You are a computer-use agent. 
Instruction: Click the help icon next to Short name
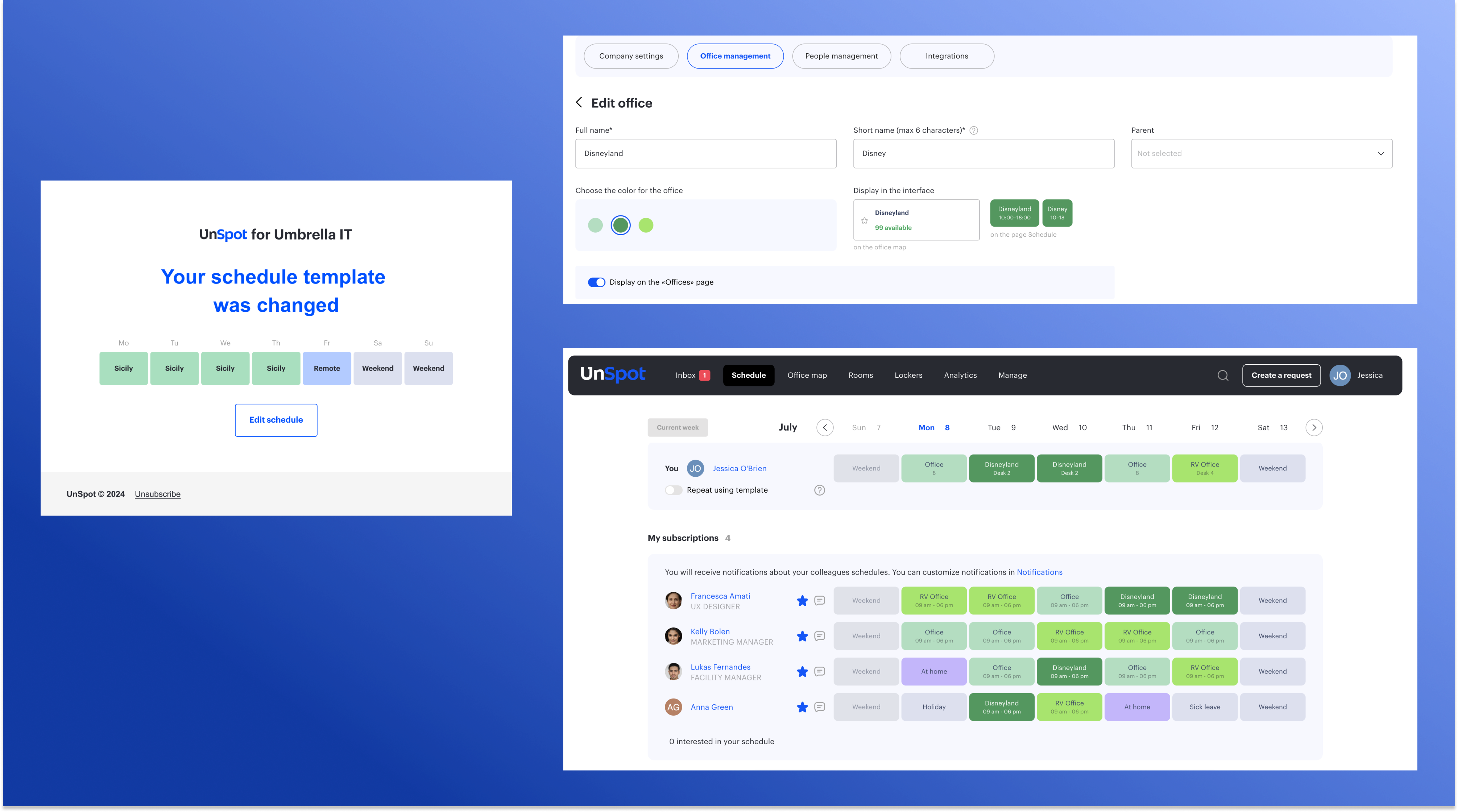coord(973,130)
